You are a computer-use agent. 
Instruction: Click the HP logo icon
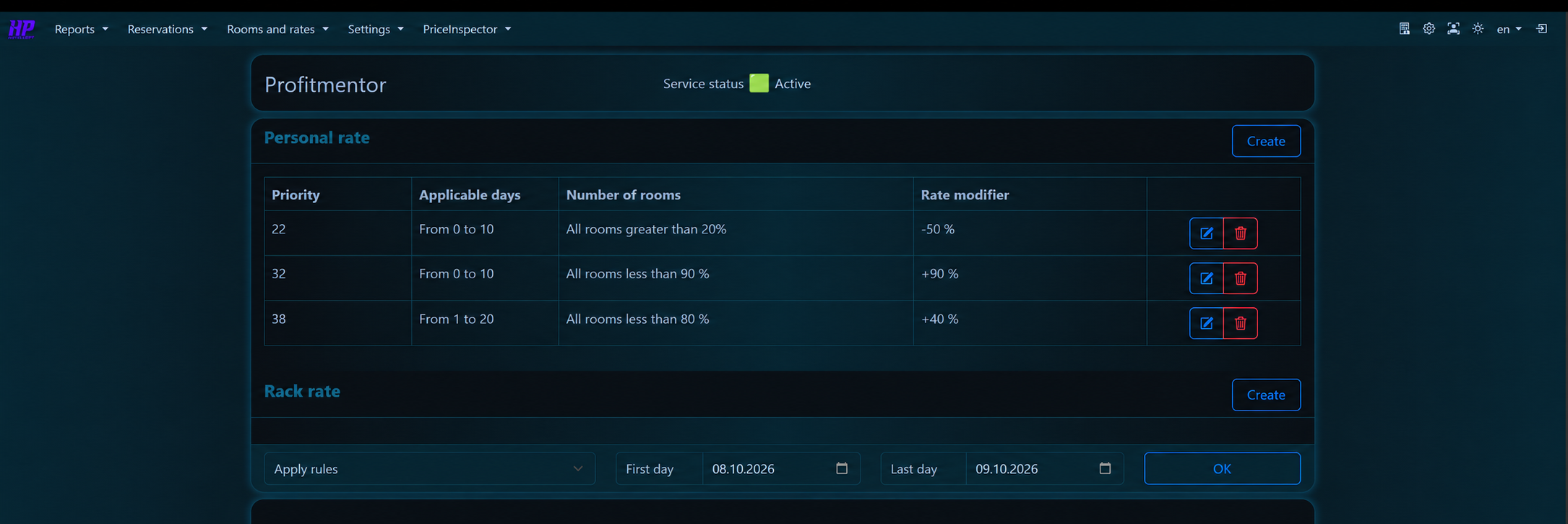[x=21, y=29]
